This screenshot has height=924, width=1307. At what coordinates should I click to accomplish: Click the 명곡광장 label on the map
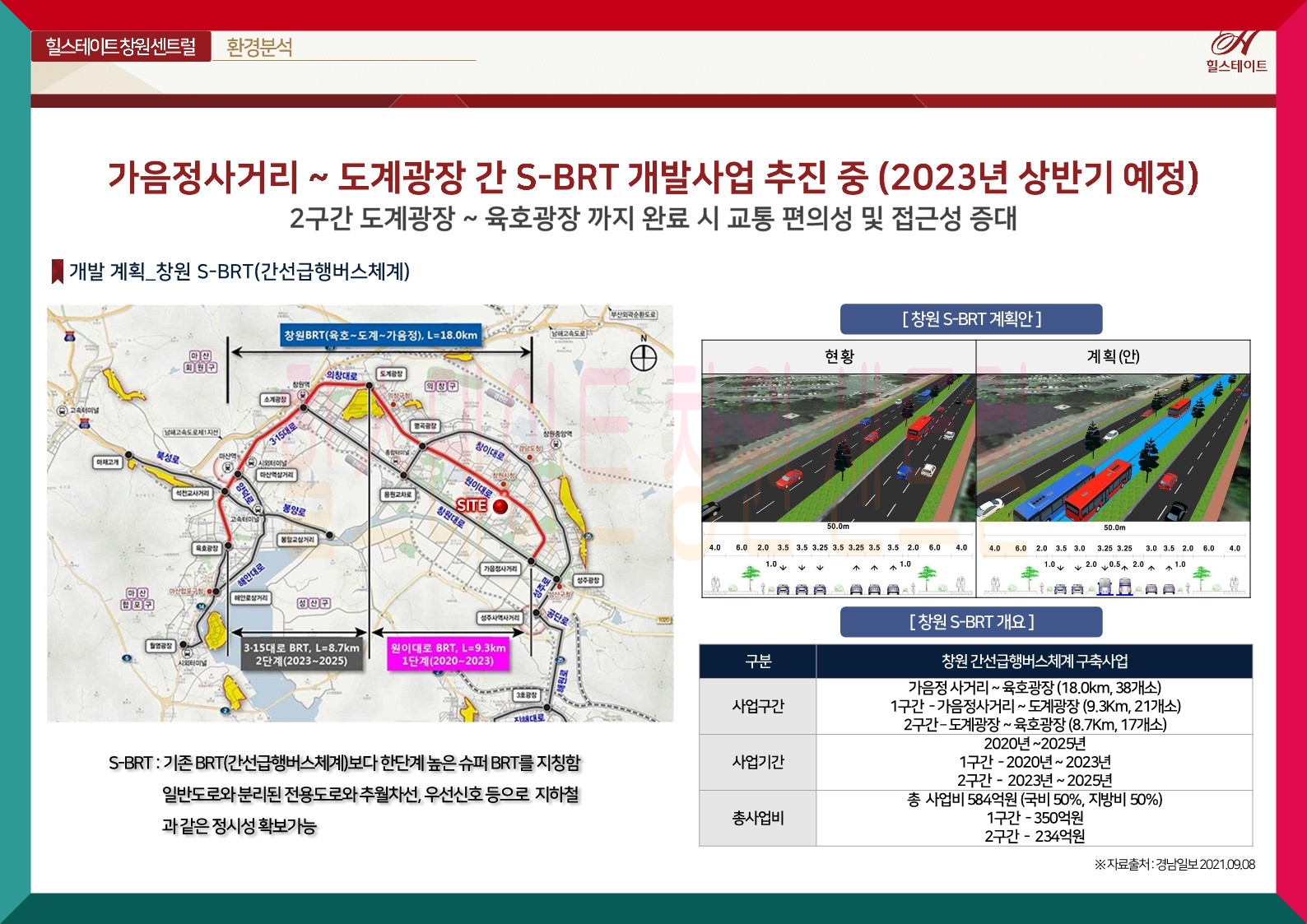pyautogui.click(x=425, y=425)
